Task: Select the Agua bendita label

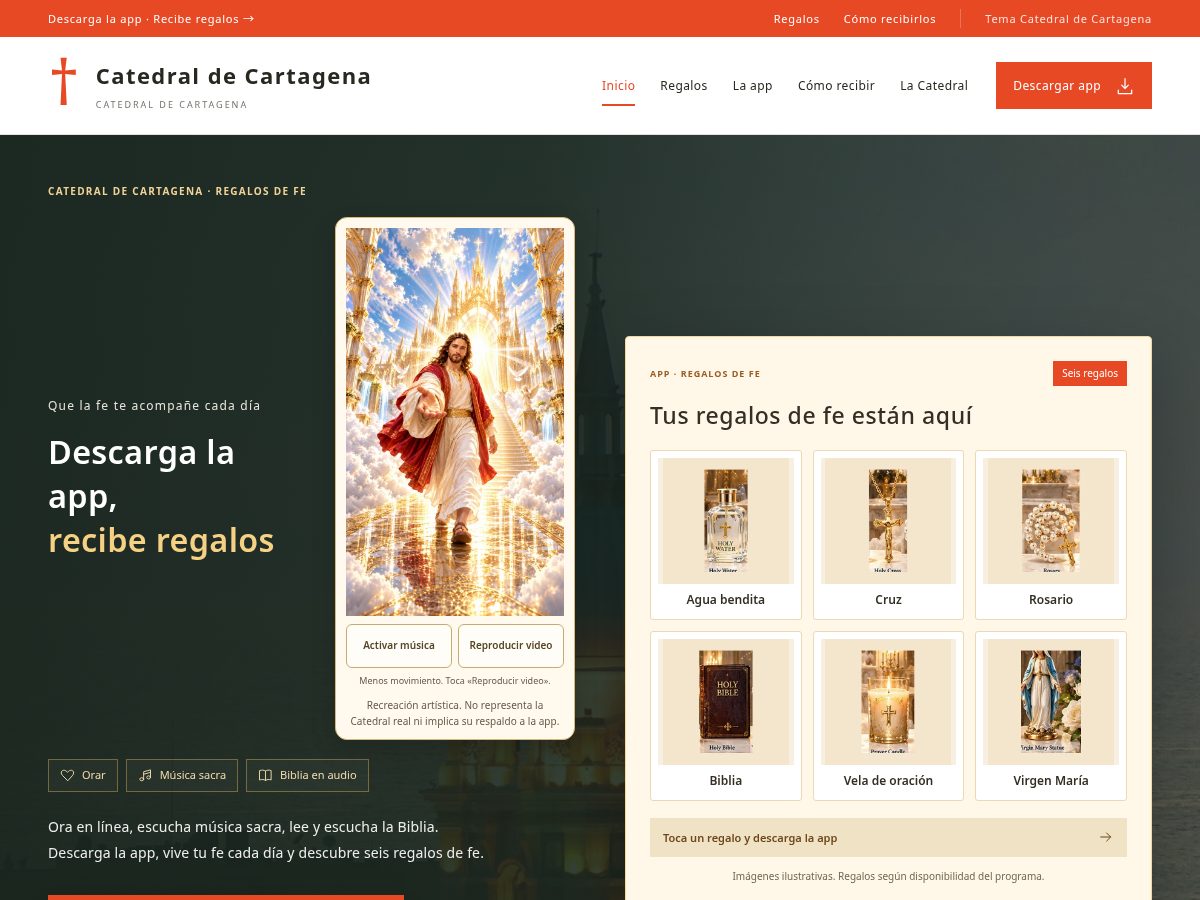Action: click(726, 600)
